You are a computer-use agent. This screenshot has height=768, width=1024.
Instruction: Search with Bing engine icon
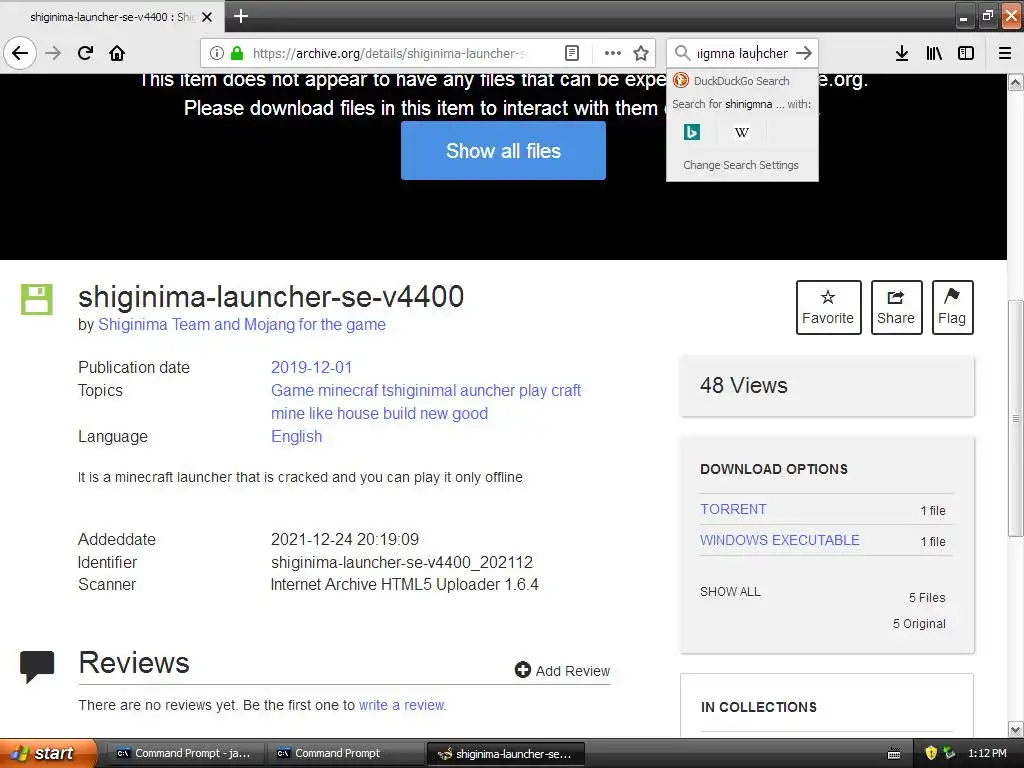point(692,132)
